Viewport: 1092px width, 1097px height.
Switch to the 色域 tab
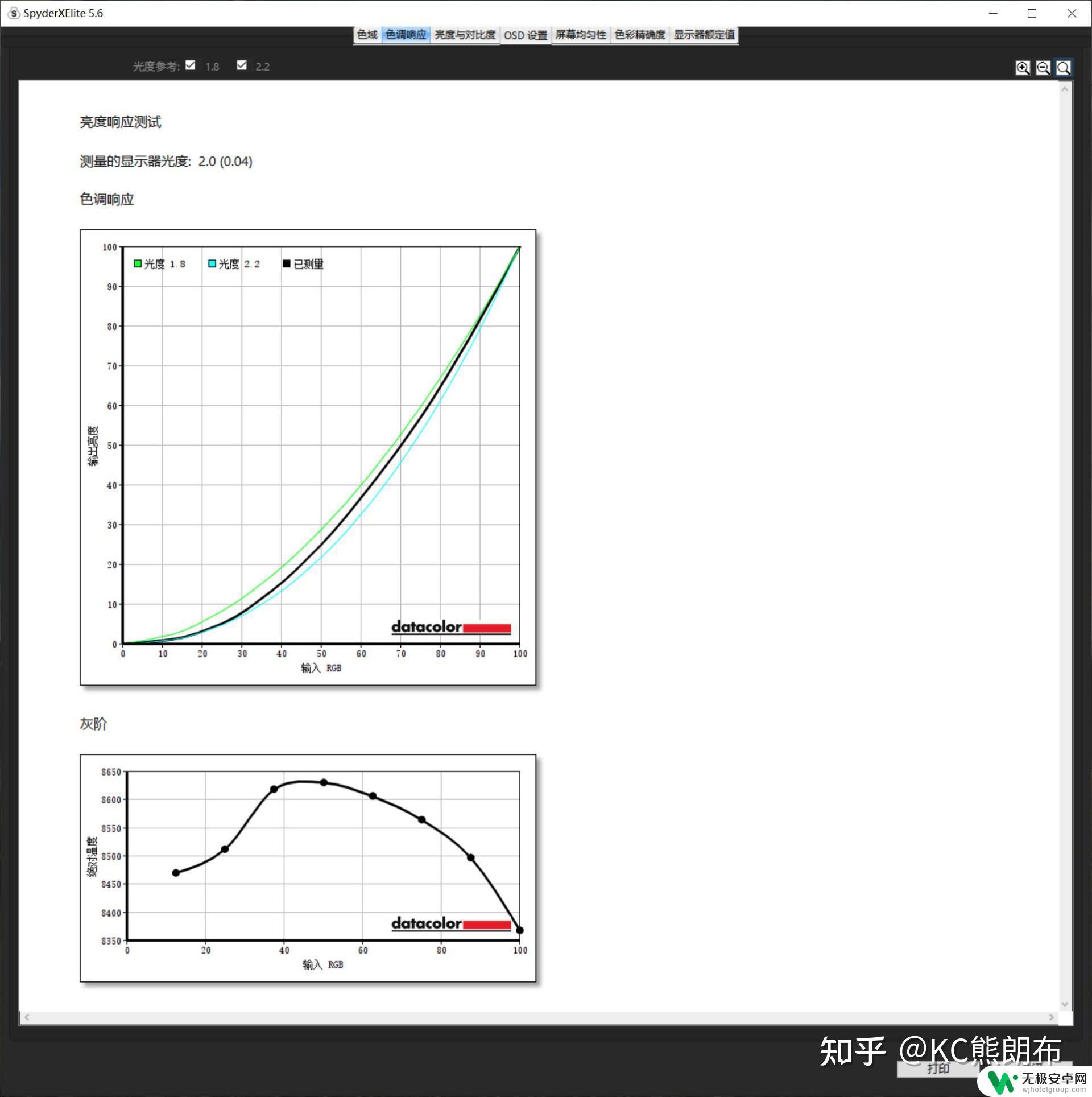(x=367, y=35)
